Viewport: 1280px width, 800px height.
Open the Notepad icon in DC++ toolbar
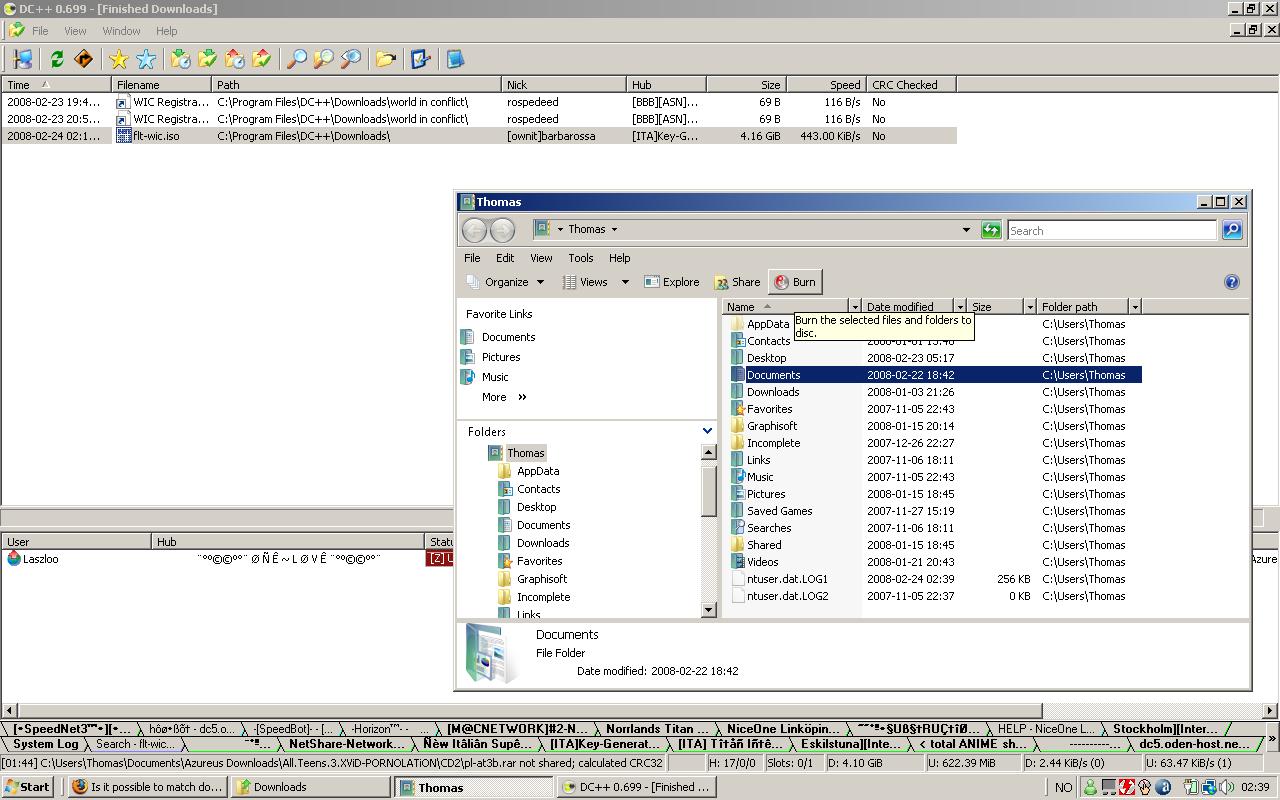click(x=455, y=60)
